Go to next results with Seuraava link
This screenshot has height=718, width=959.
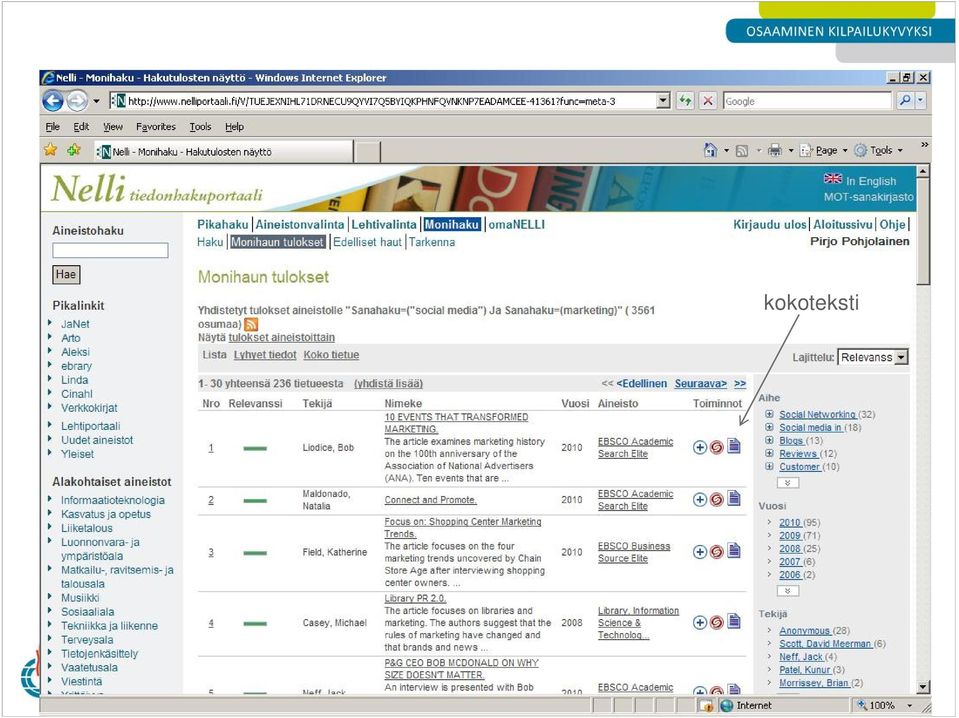pyautogui.click(x=700, y=383)
